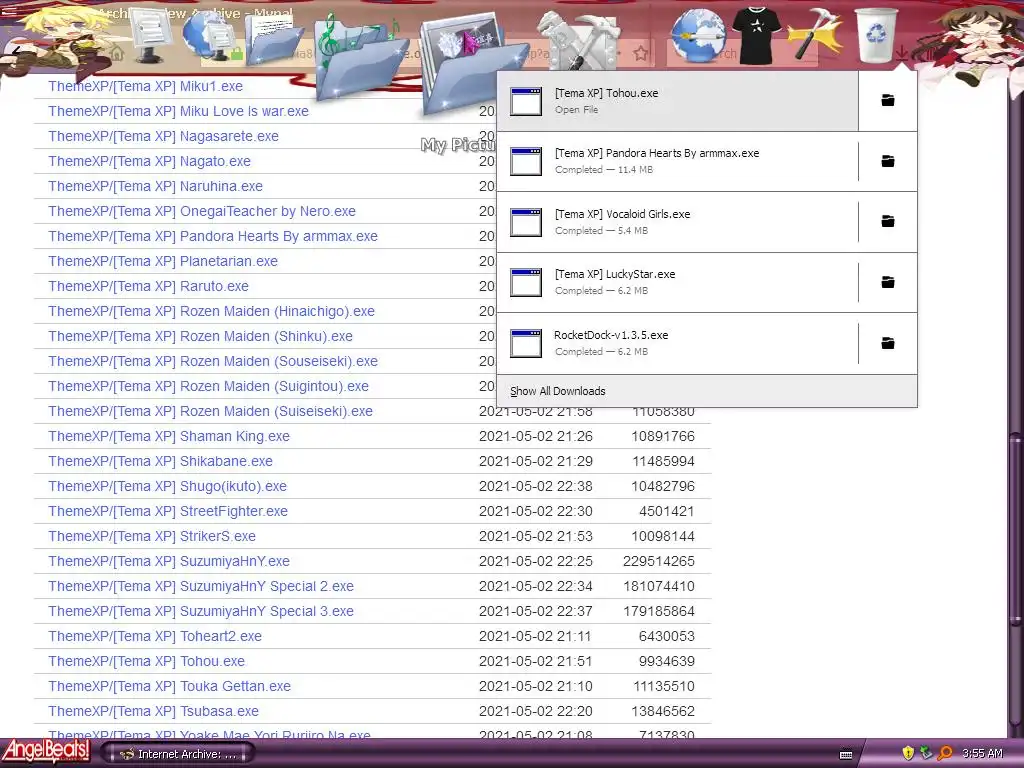The image size is (1024, 768).
Task: Download Shikabane.exe theme link
Action: tap(161, 461)
